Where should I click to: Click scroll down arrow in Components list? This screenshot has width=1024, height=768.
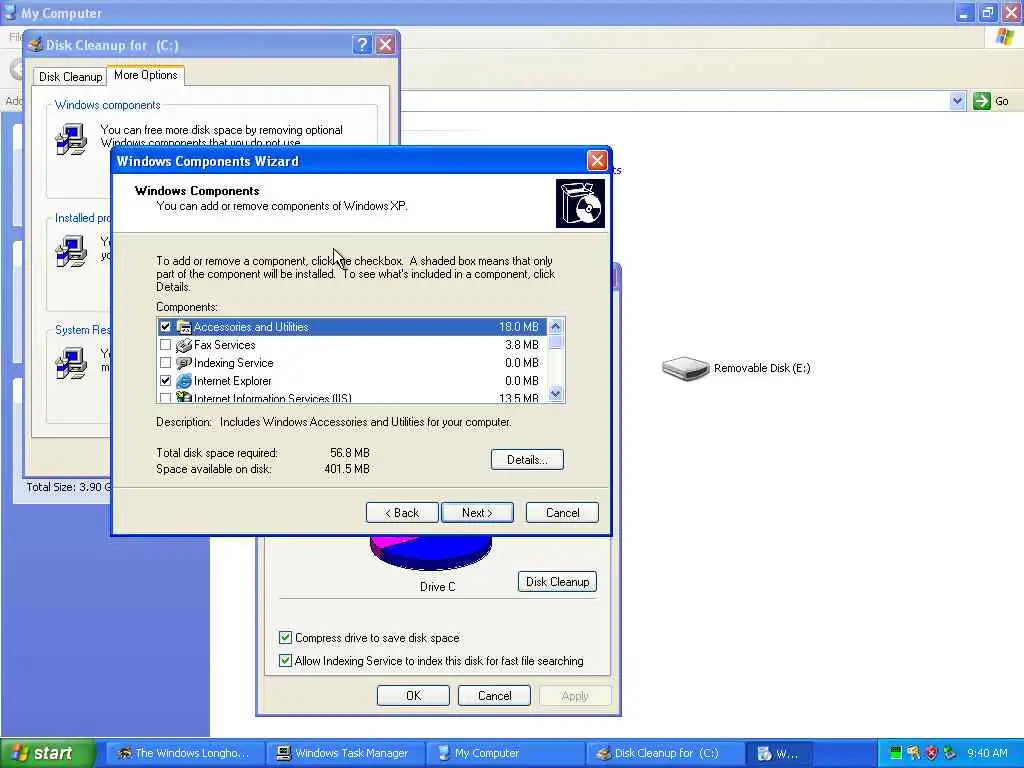(555, 394)
